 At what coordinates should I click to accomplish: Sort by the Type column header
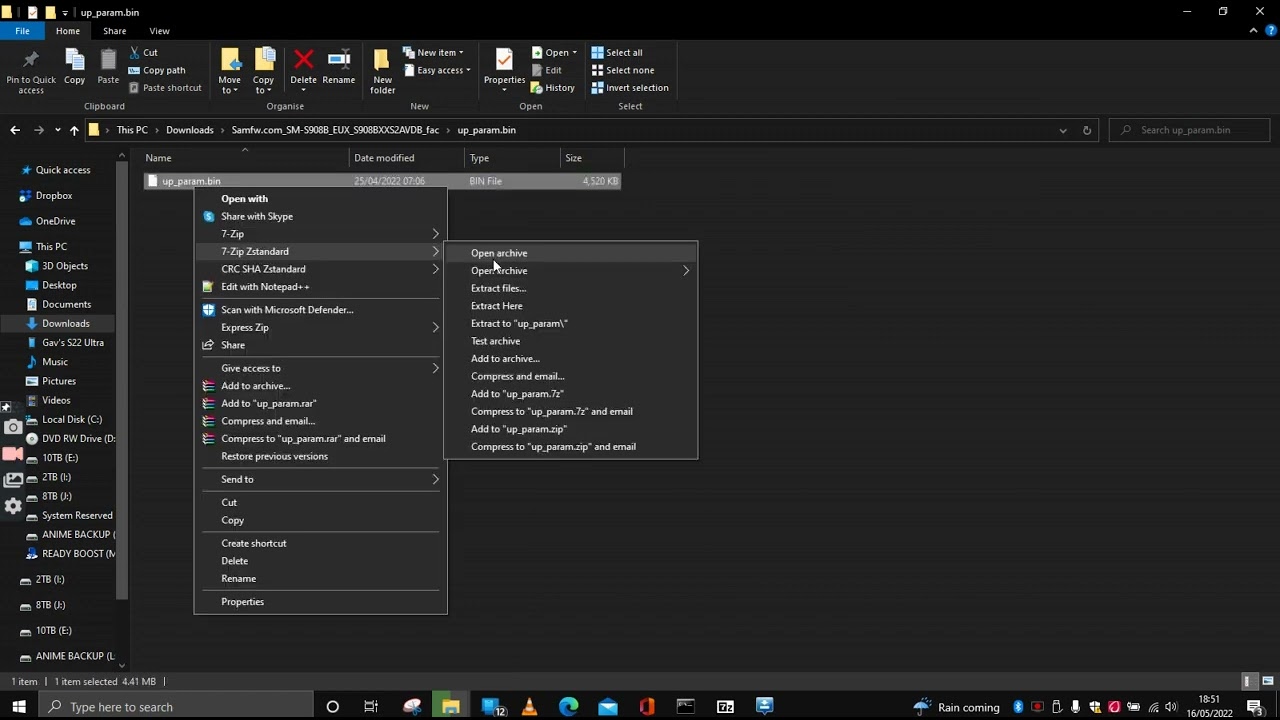click(513, 158)
